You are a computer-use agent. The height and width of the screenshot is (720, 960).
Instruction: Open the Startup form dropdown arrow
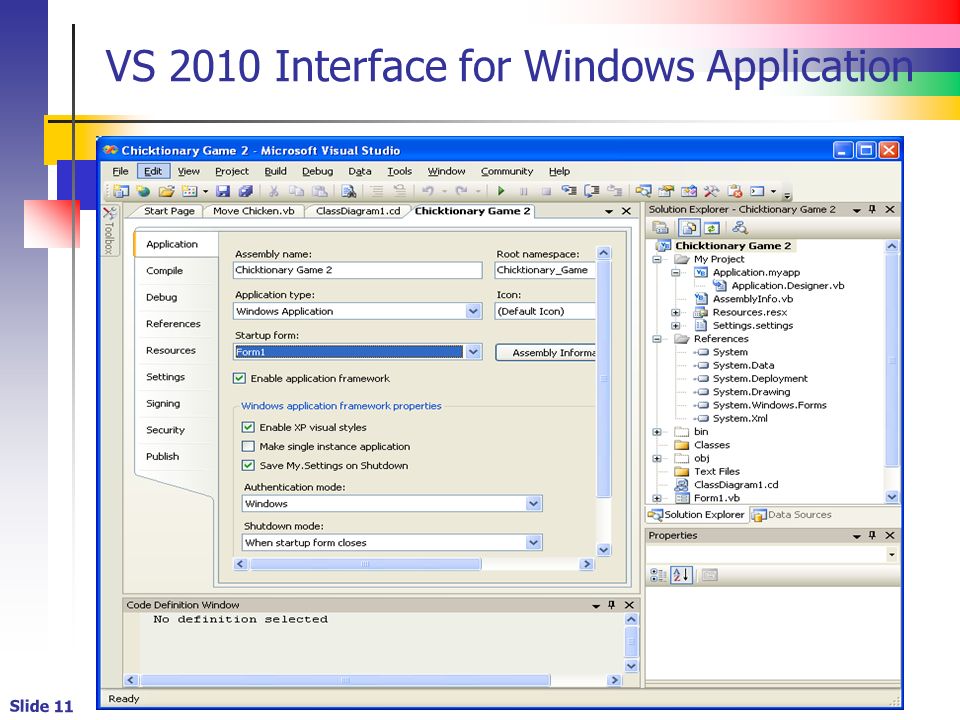(x=473, y=352)
